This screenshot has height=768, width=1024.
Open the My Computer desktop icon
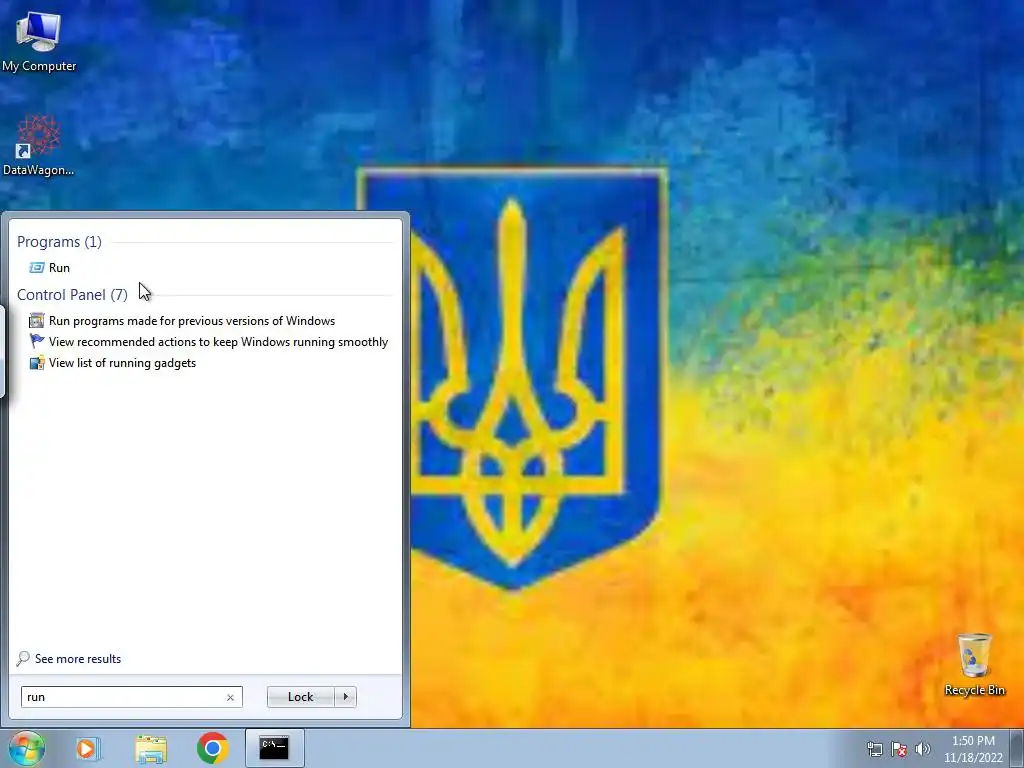(x=39, y=42)
